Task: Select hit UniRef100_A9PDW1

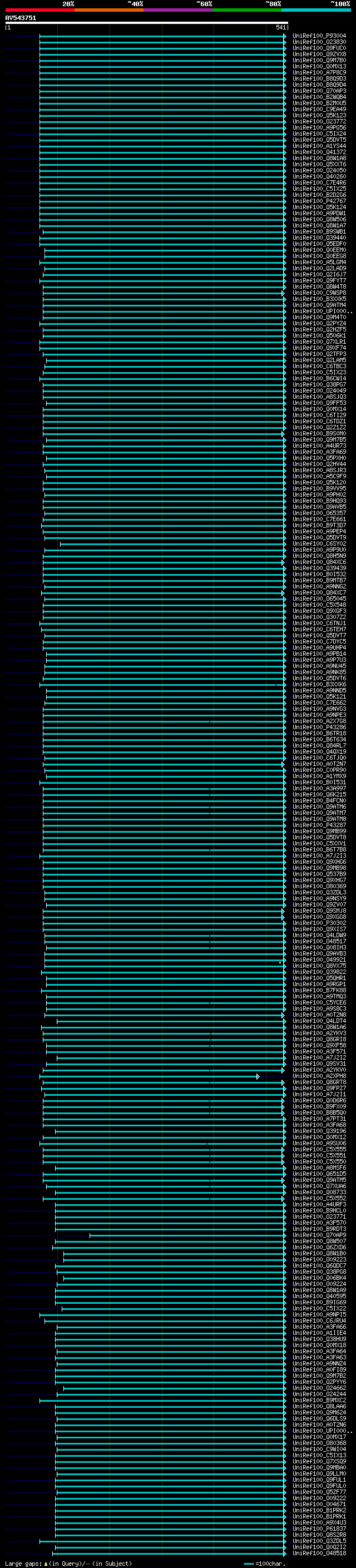Action: (319, 213)
